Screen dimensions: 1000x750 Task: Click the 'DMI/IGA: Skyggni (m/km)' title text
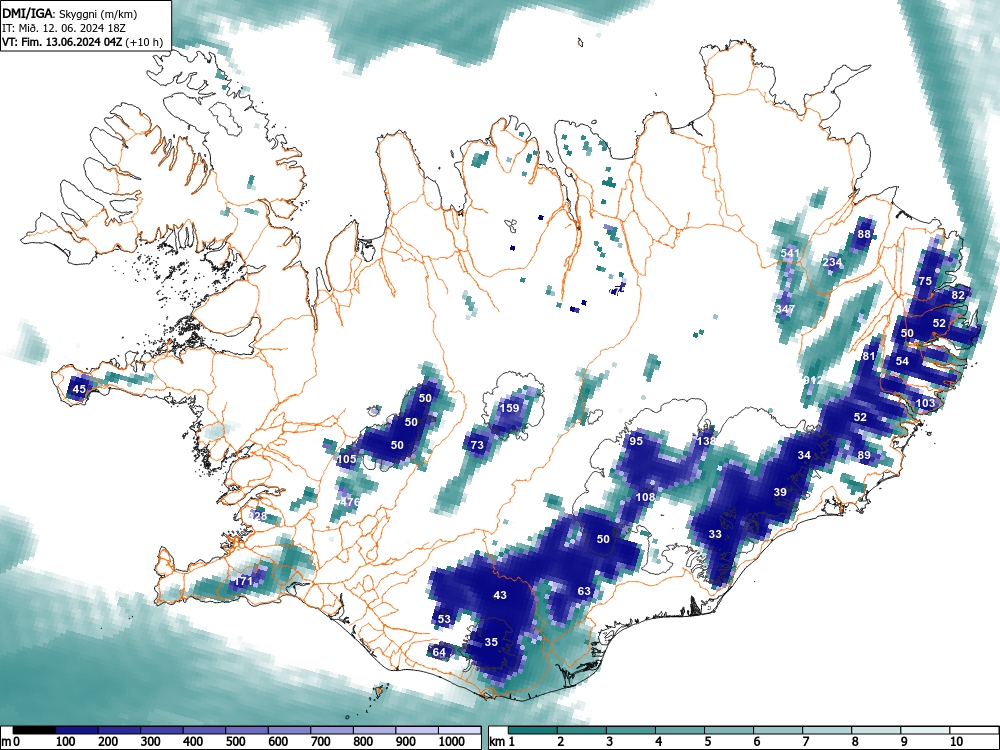coord(70,14)
